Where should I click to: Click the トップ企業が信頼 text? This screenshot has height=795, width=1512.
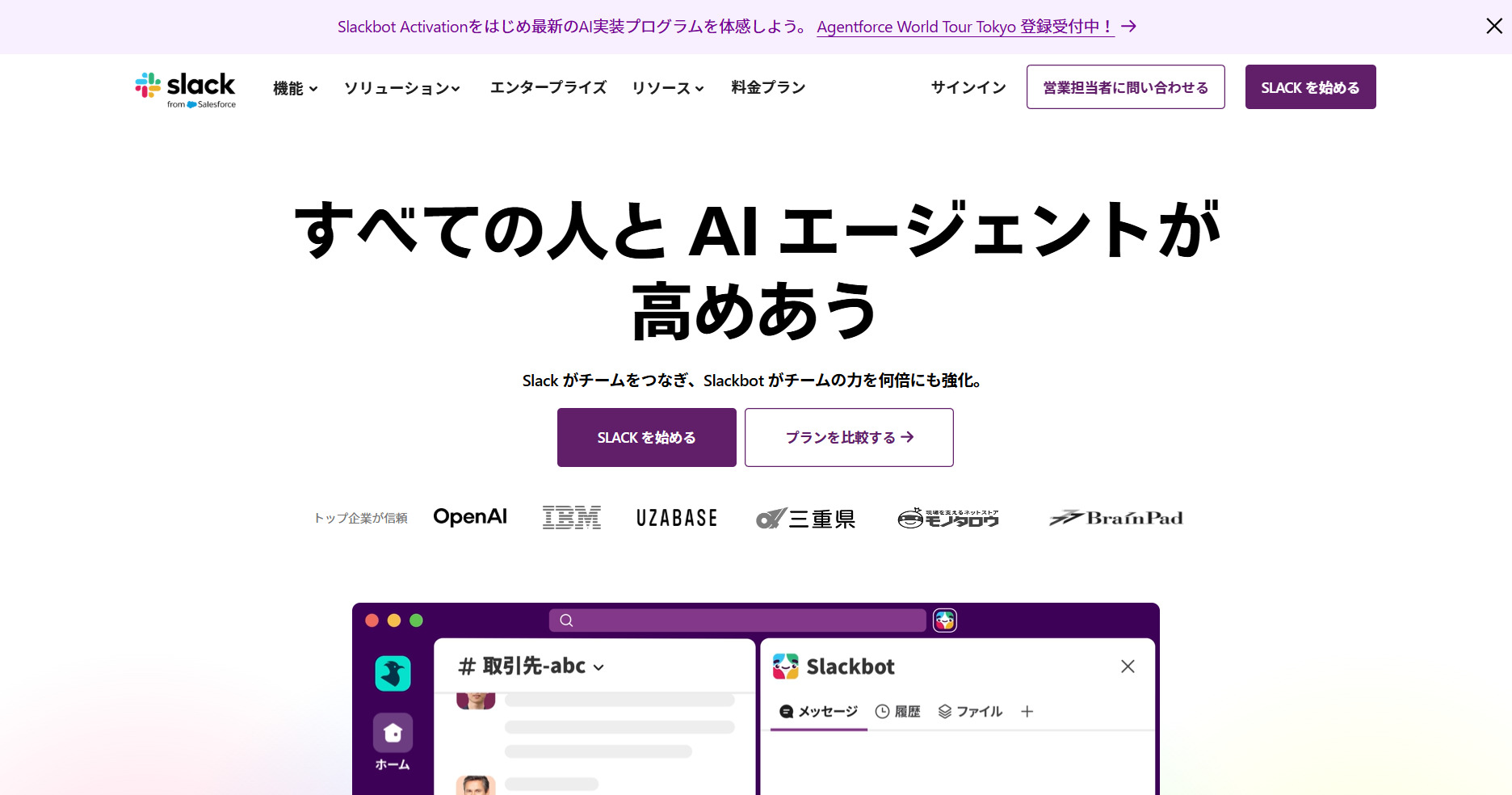pos(360,518)
